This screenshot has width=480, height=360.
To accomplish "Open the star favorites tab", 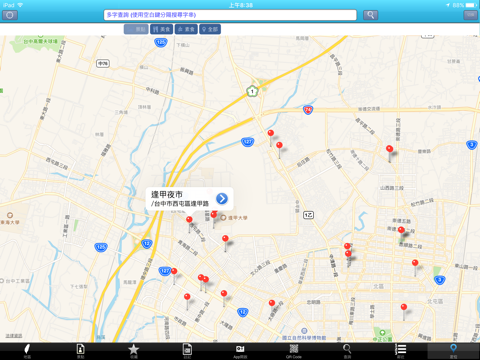I will tap(134, 351).
